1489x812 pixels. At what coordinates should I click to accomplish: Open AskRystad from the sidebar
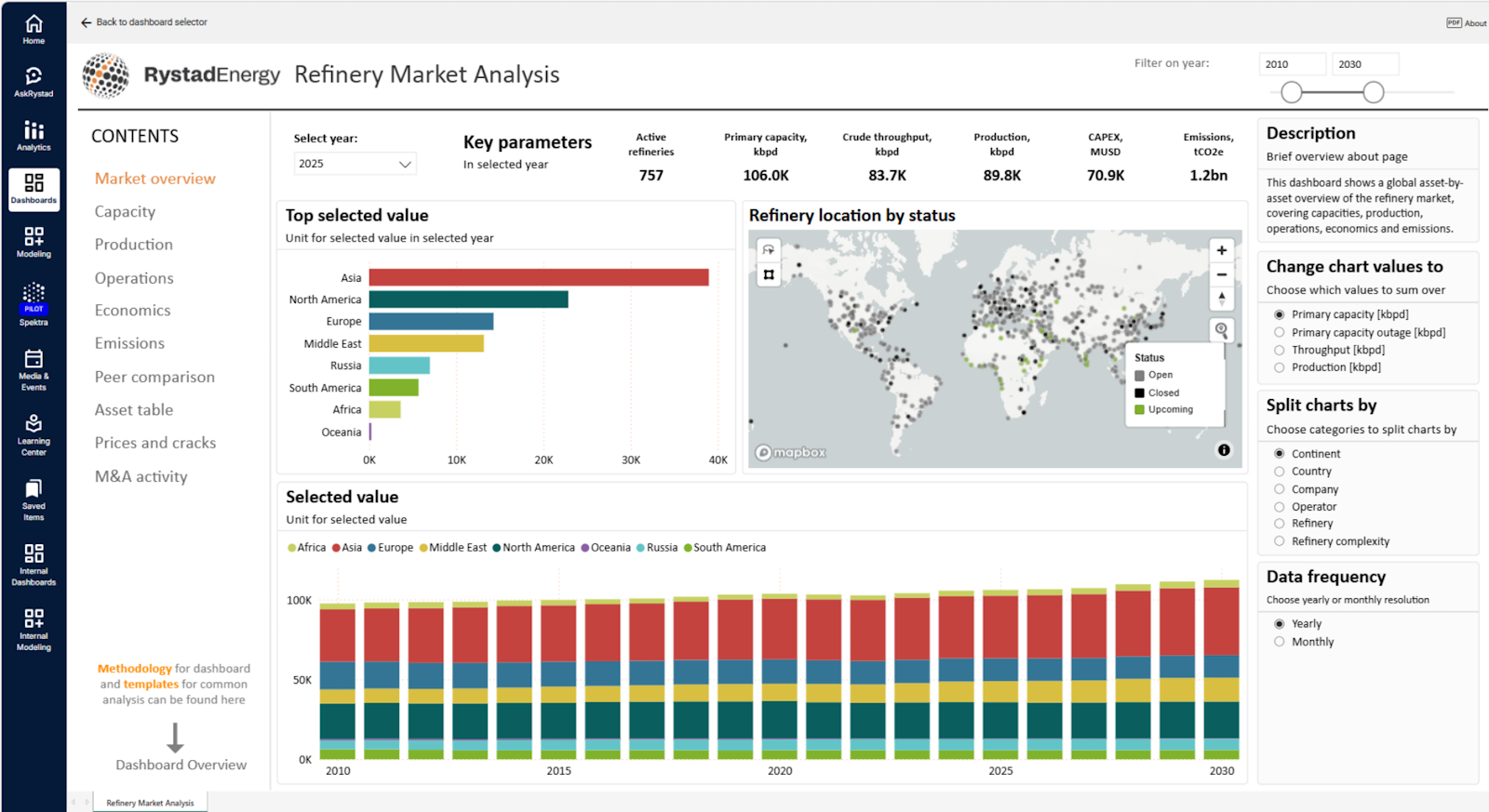34,82
